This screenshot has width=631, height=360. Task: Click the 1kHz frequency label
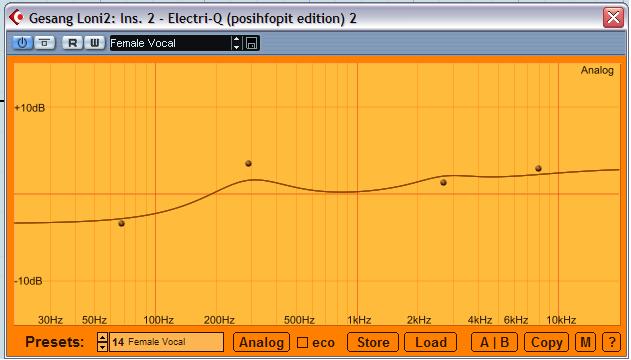click(359, 320)
